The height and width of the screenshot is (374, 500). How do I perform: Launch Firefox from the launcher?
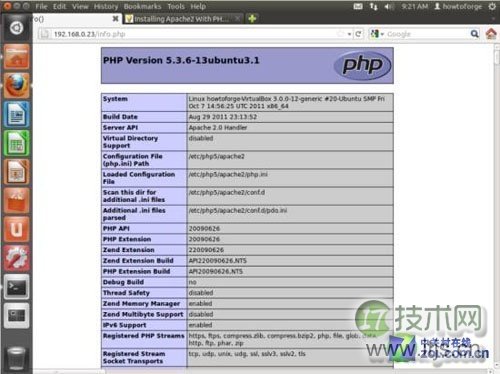[x=16, y=85]
